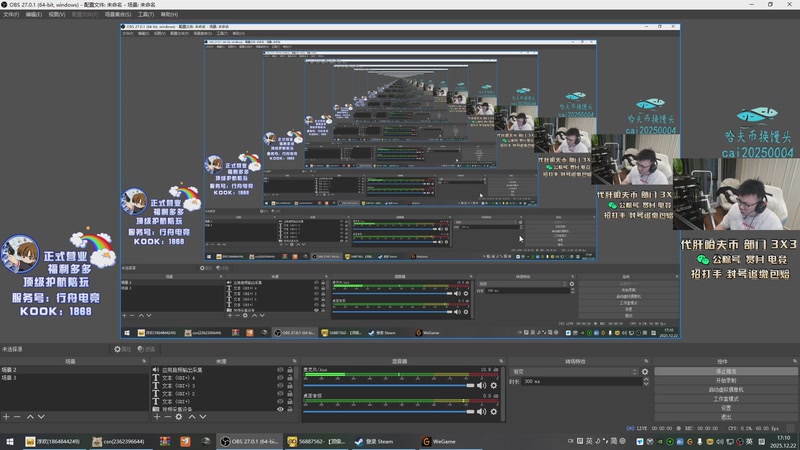Open the 文件(F) menu

[11, 15]
